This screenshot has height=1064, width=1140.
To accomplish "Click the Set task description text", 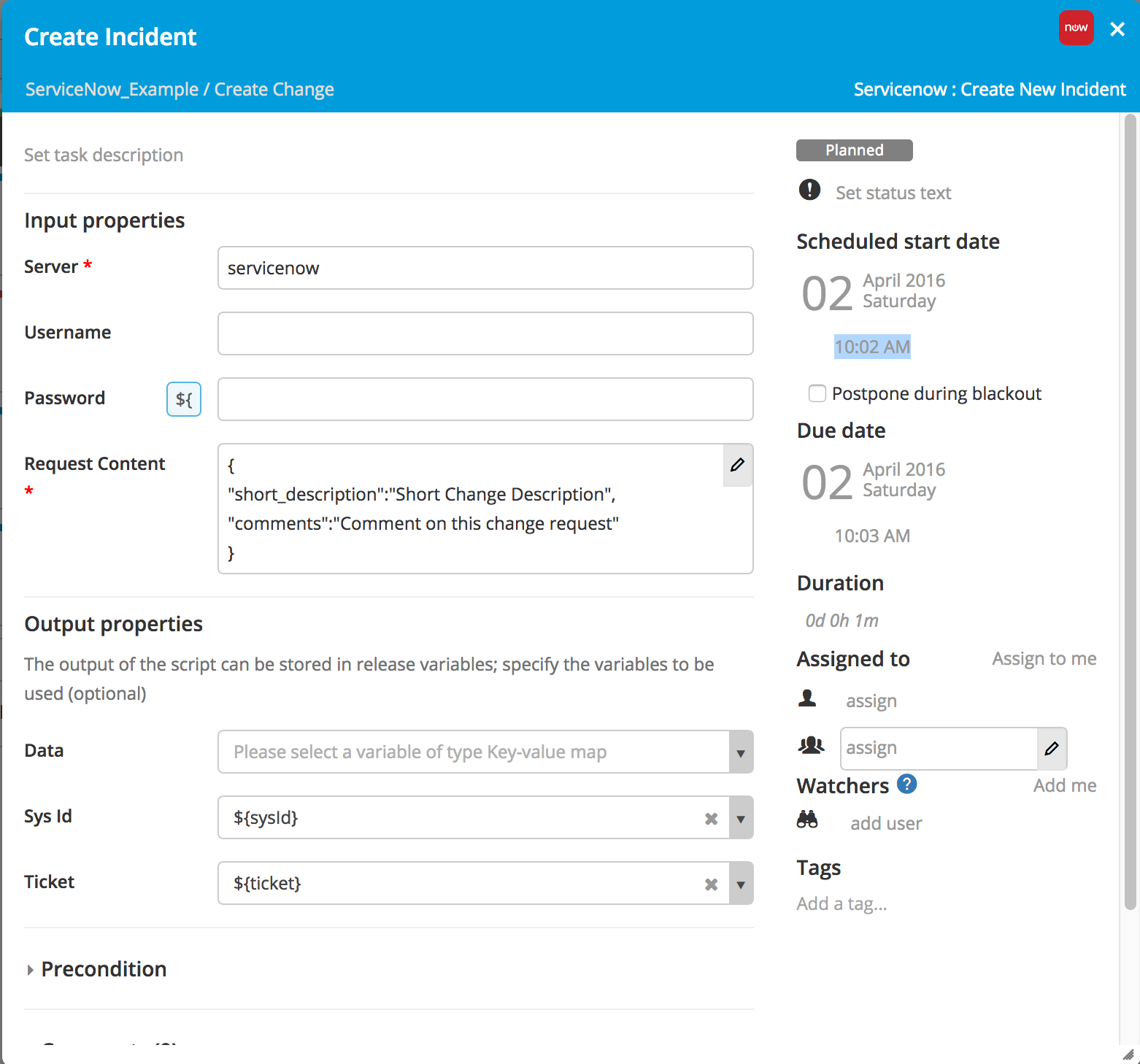I will (104, 155).
